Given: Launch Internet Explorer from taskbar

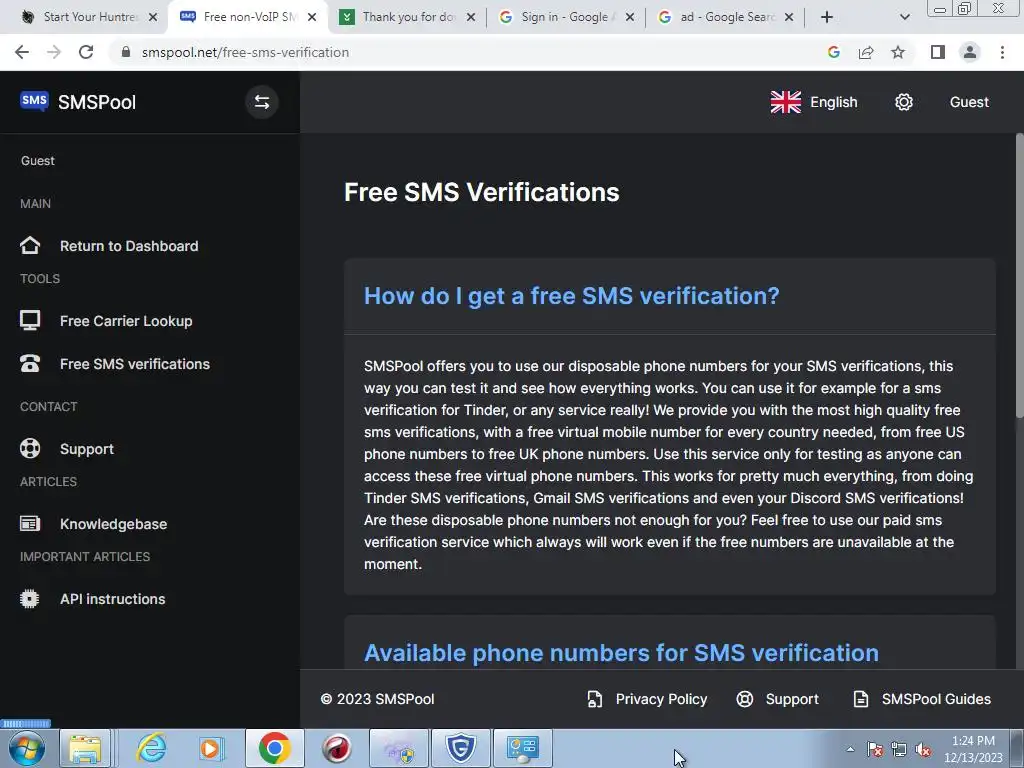Looking at the screenshot, I should point(151,748).
